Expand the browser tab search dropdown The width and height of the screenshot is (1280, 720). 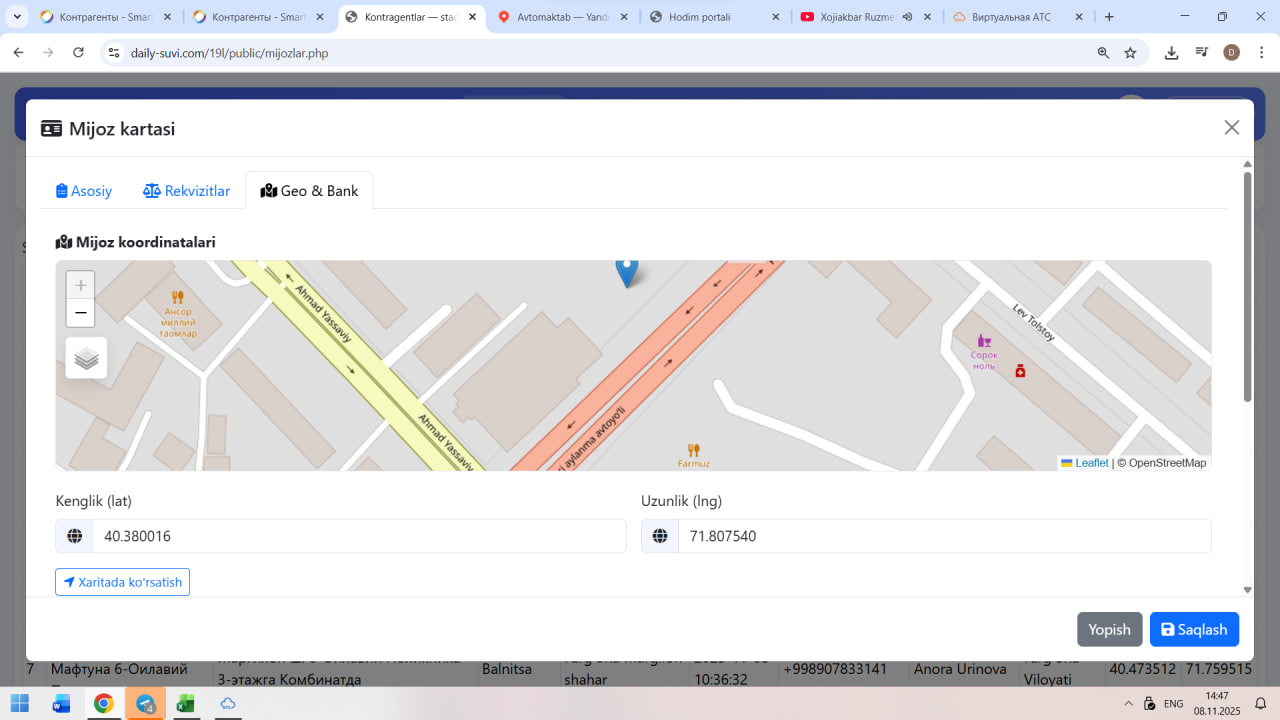tap(17, 17)
